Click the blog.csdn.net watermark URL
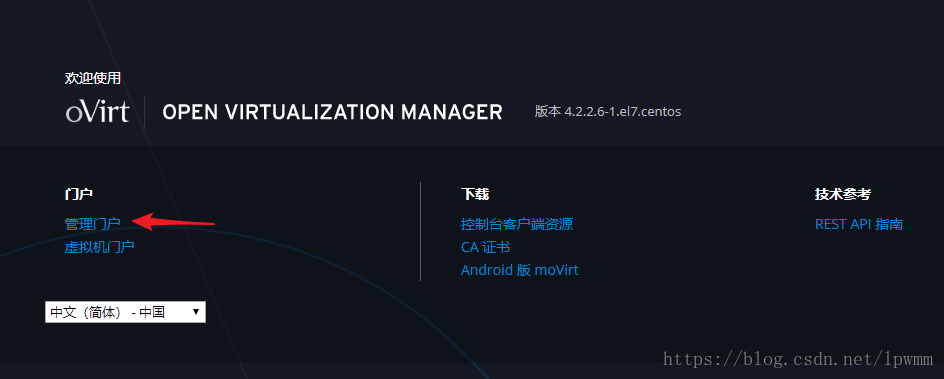944x379 pixels. [x=798, y=360]
